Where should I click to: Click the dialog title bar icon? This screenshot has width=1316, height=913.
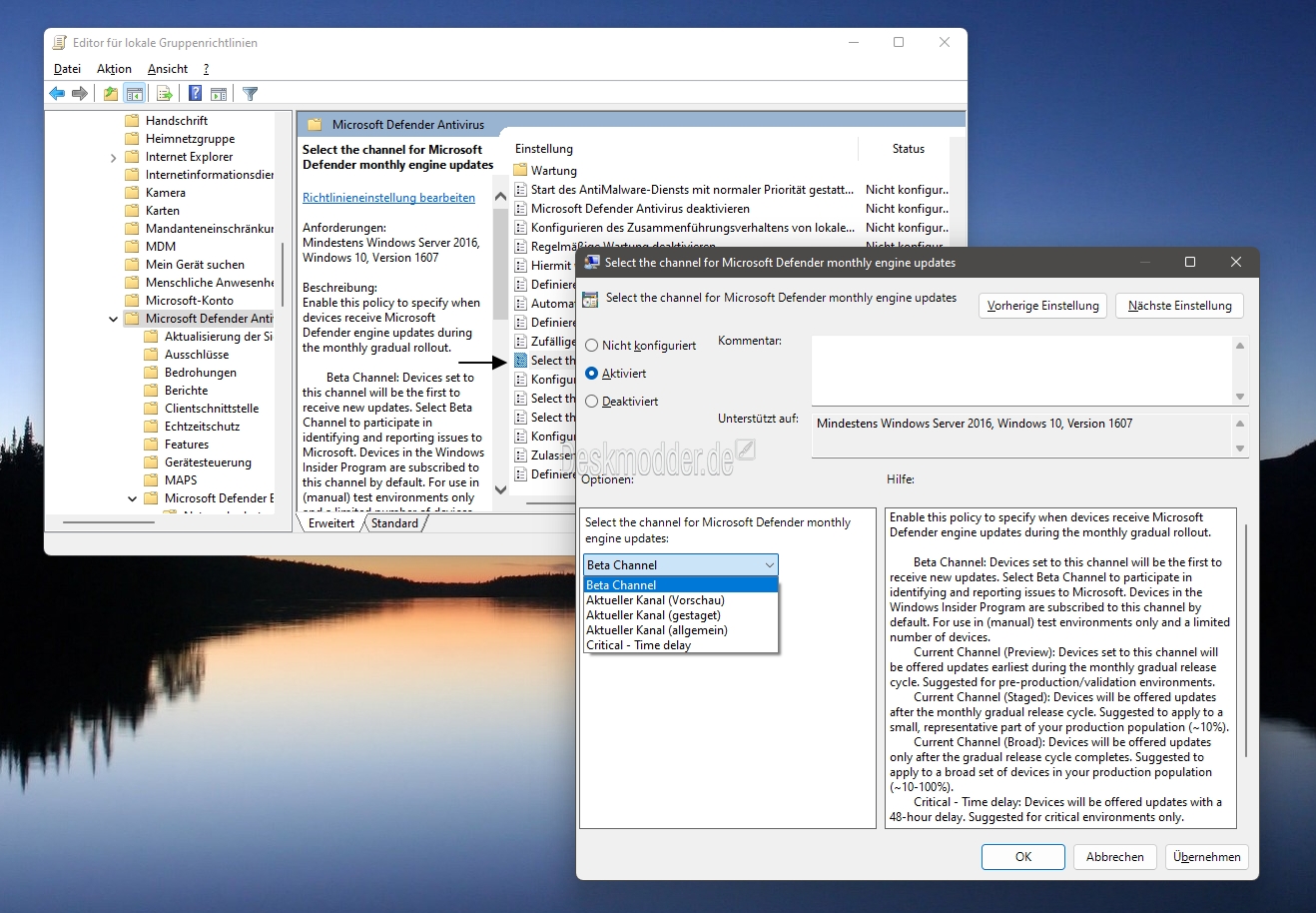coord(591,262)
